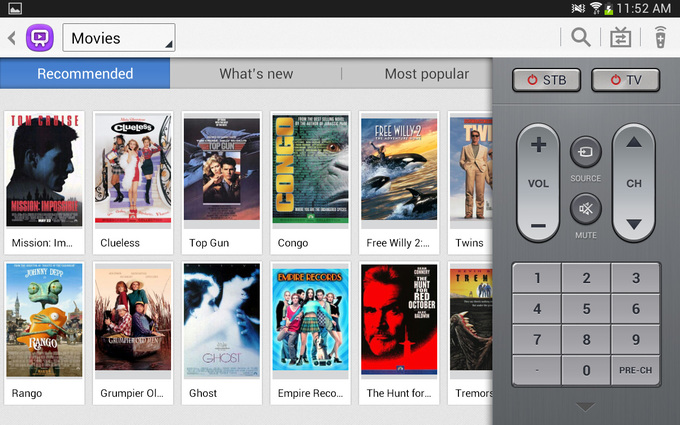The width and height of the screenshot is (680, 425).
Task: Tap keypad number 7
Action: click(537, 340)
